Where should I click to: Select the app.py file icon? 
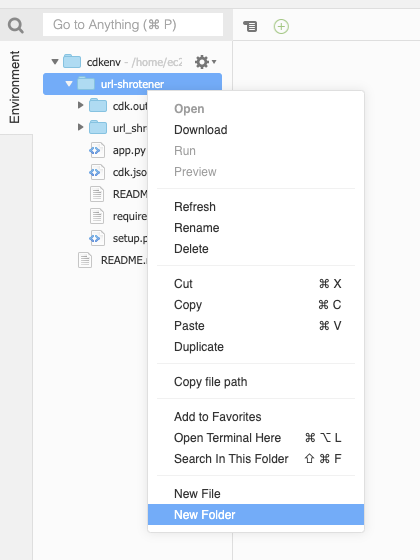click(x=97, y=150)
